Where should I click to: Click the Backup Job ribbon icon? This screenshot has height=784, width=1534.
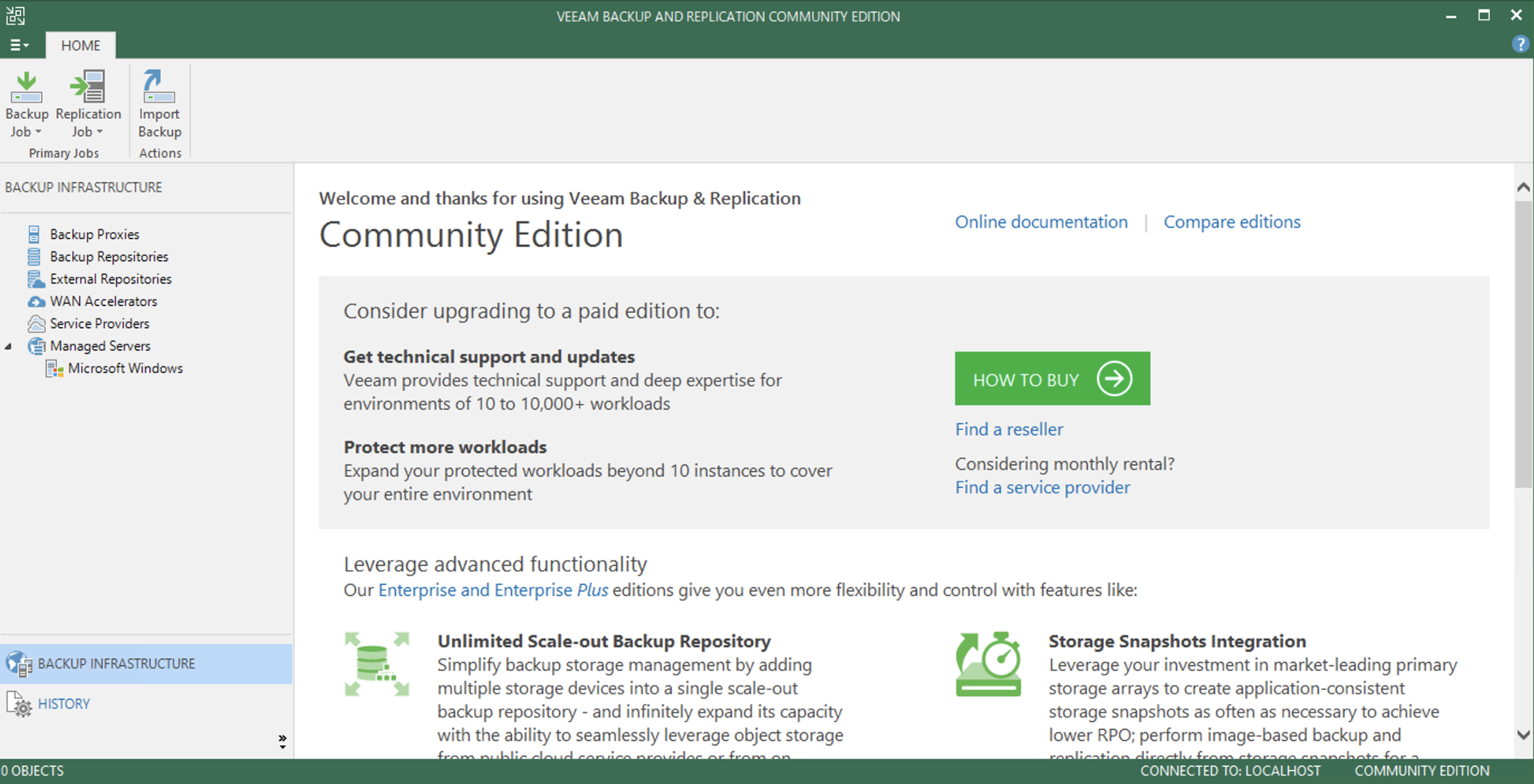pyautogui.click(x=26, y=87)
